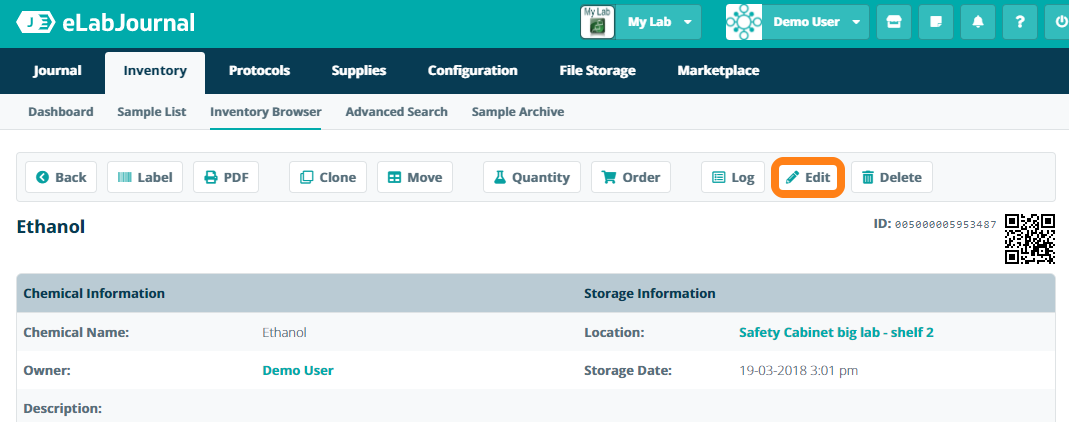Open the marketplace store icon in header

tap(894, 22)
